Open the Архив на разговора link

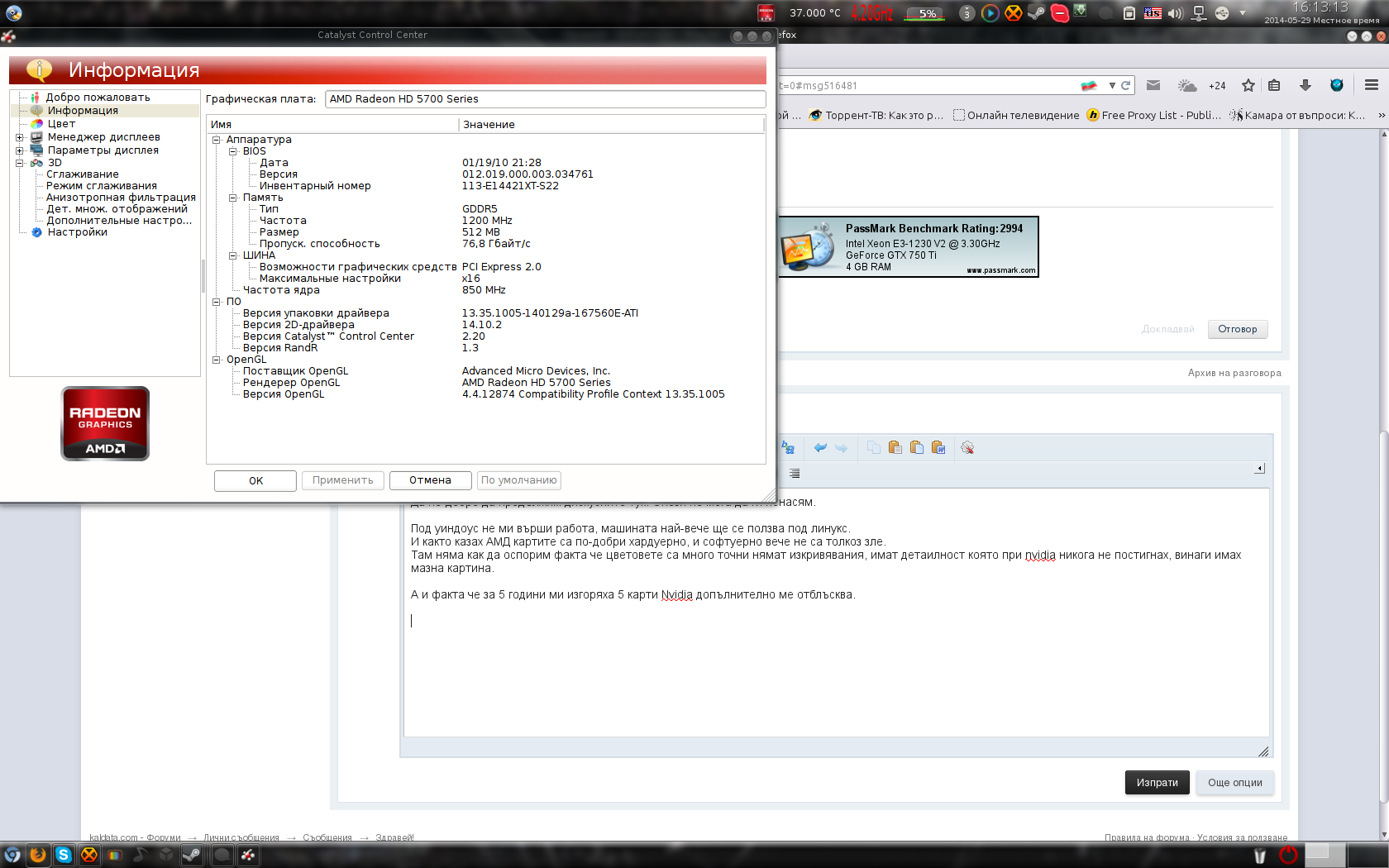coord(1234,373)
